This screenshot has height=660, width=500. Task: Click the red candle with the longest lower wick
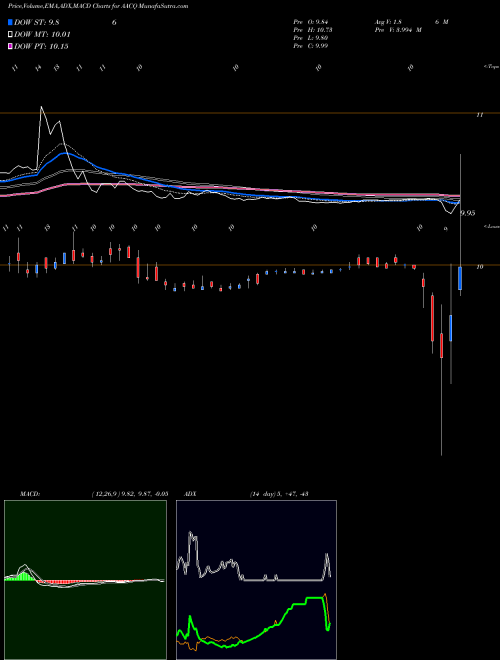click(441, 346)
